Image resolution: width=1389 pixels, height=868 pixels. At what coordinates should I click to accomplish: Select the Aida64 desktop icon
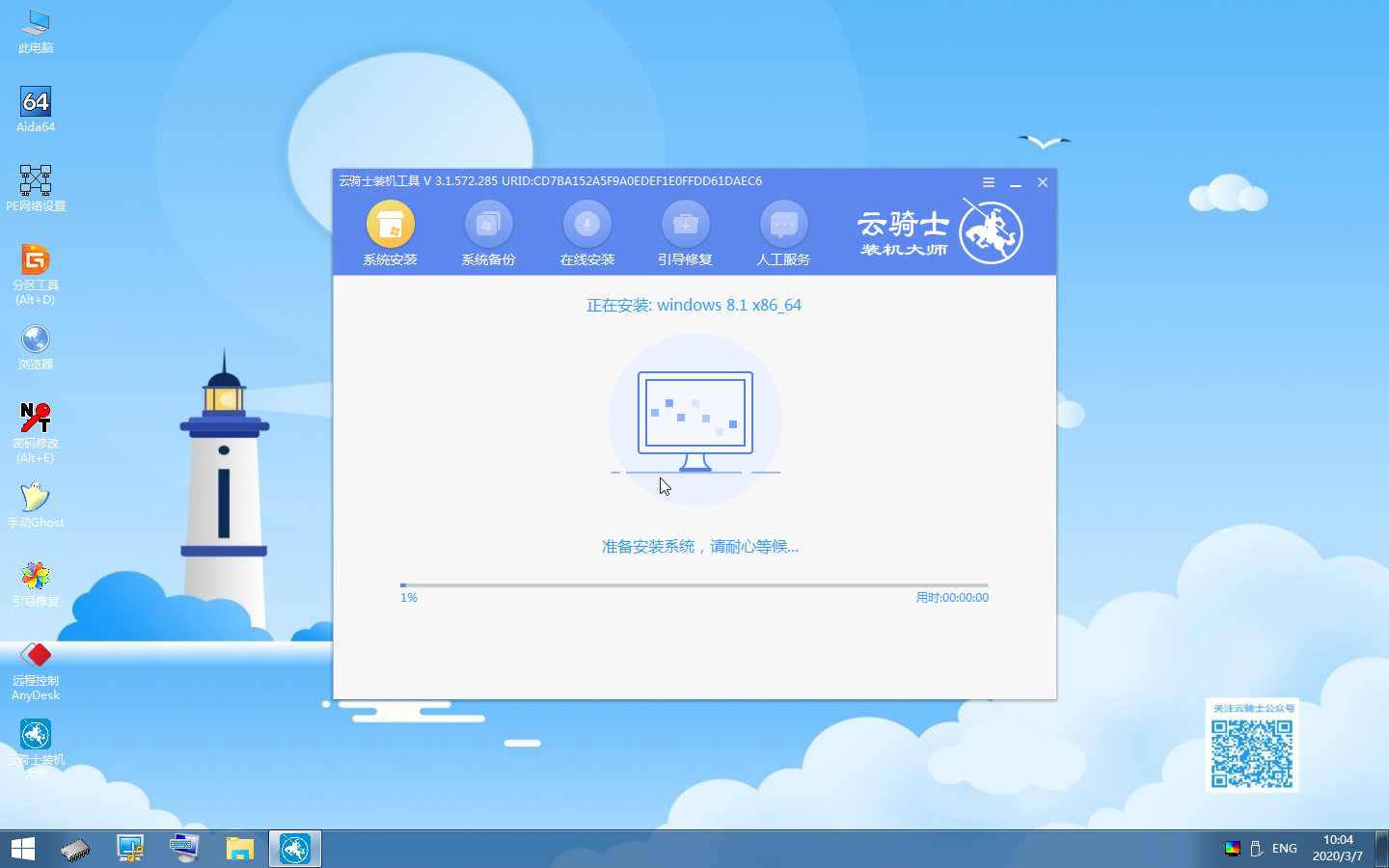(x=36, y=109)
